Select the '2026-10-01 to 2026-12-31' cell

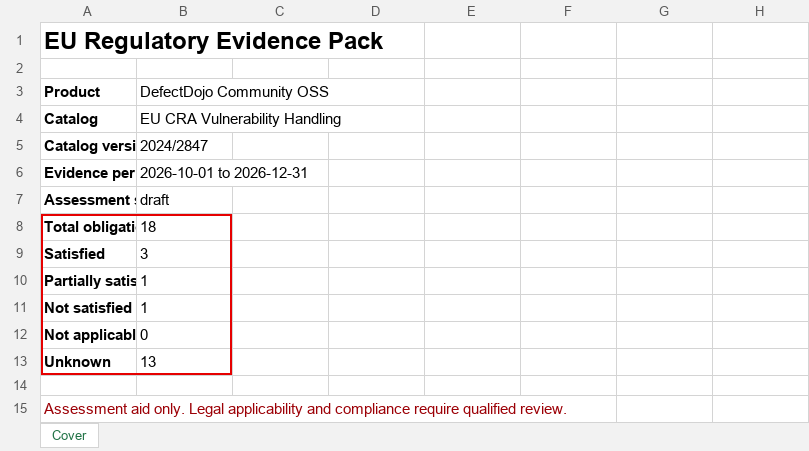[233, 173]
